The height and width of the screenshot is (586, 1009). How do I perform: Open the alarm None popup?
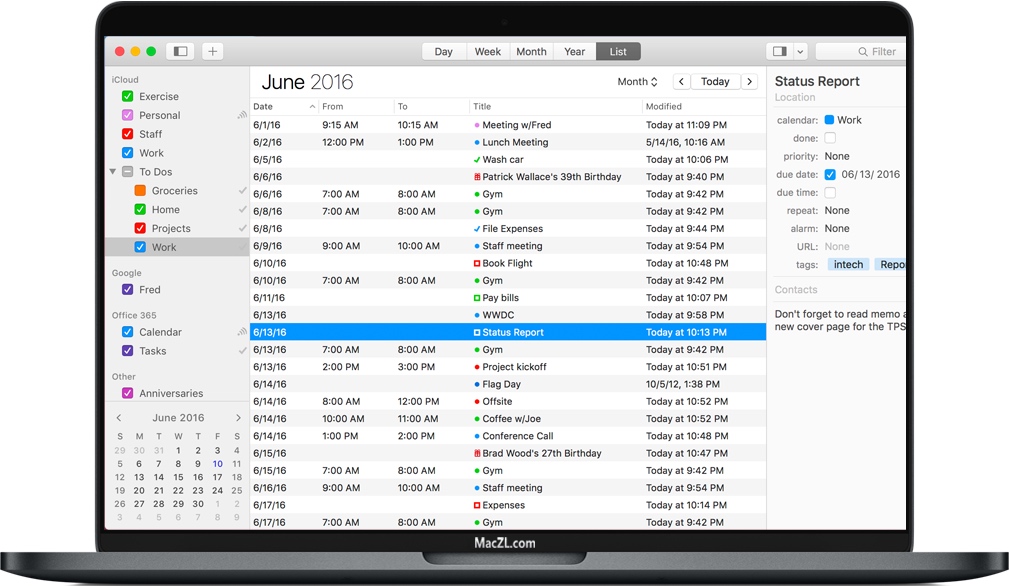[x=837, y=228]
